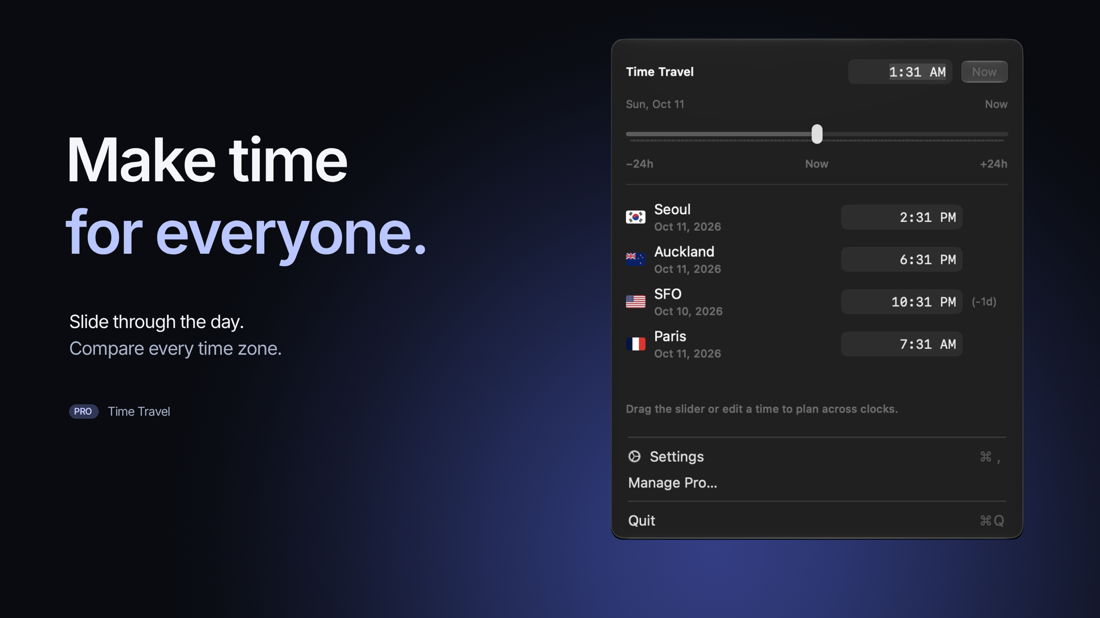The width and height of the screenshot is (1100, 618).
Task: Click the Now button to reset time
Action: click(x=984, y=72)
